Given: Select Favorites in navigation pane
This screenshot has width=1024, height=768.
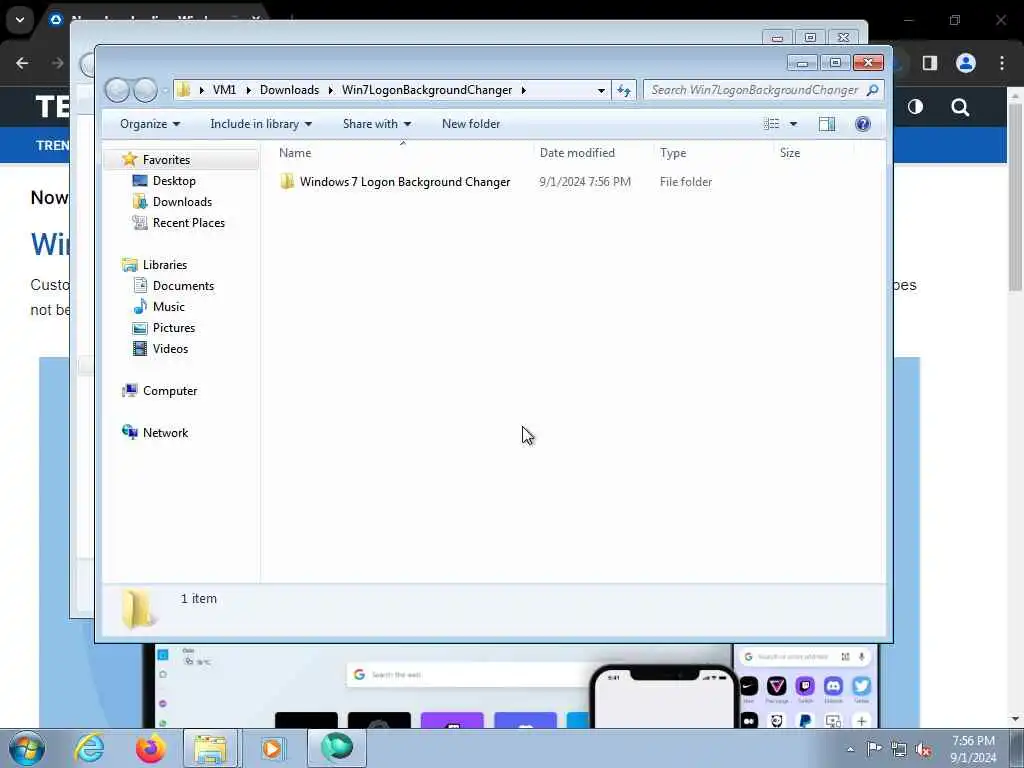Looking at the screenshot, I should click(x=167, y=160).
